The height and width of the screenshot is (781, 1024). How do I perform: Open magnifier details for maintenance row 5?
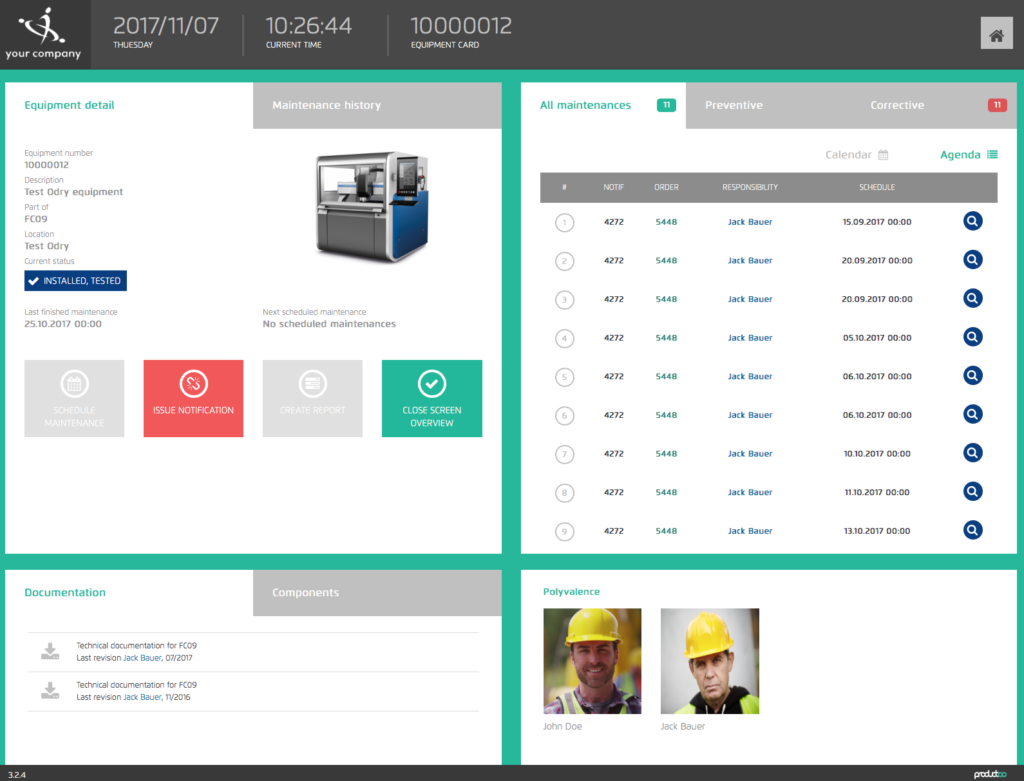click(972, 376)
